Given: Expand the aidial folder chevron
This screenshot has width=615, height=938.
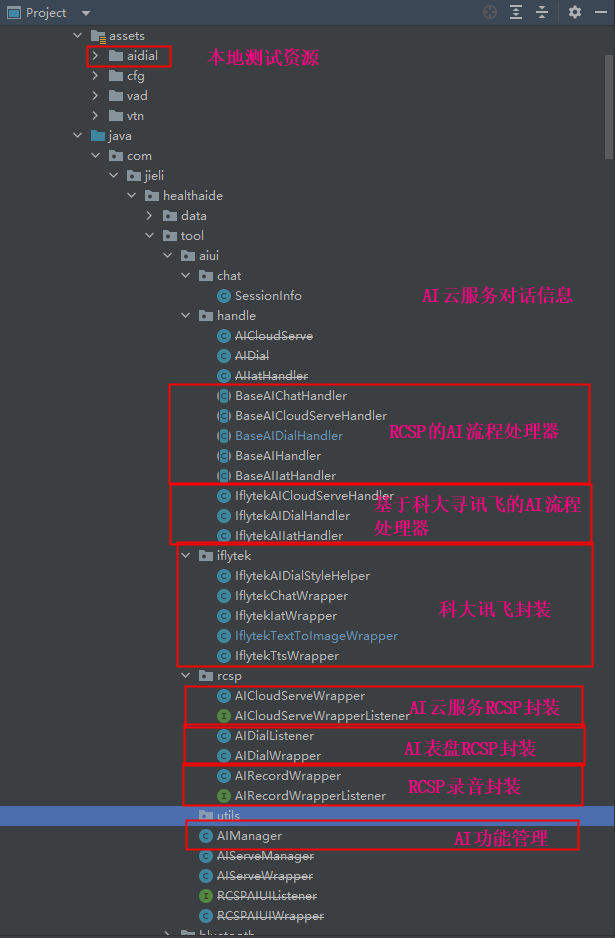Looking at the screenshot, I should coord(95,56).
